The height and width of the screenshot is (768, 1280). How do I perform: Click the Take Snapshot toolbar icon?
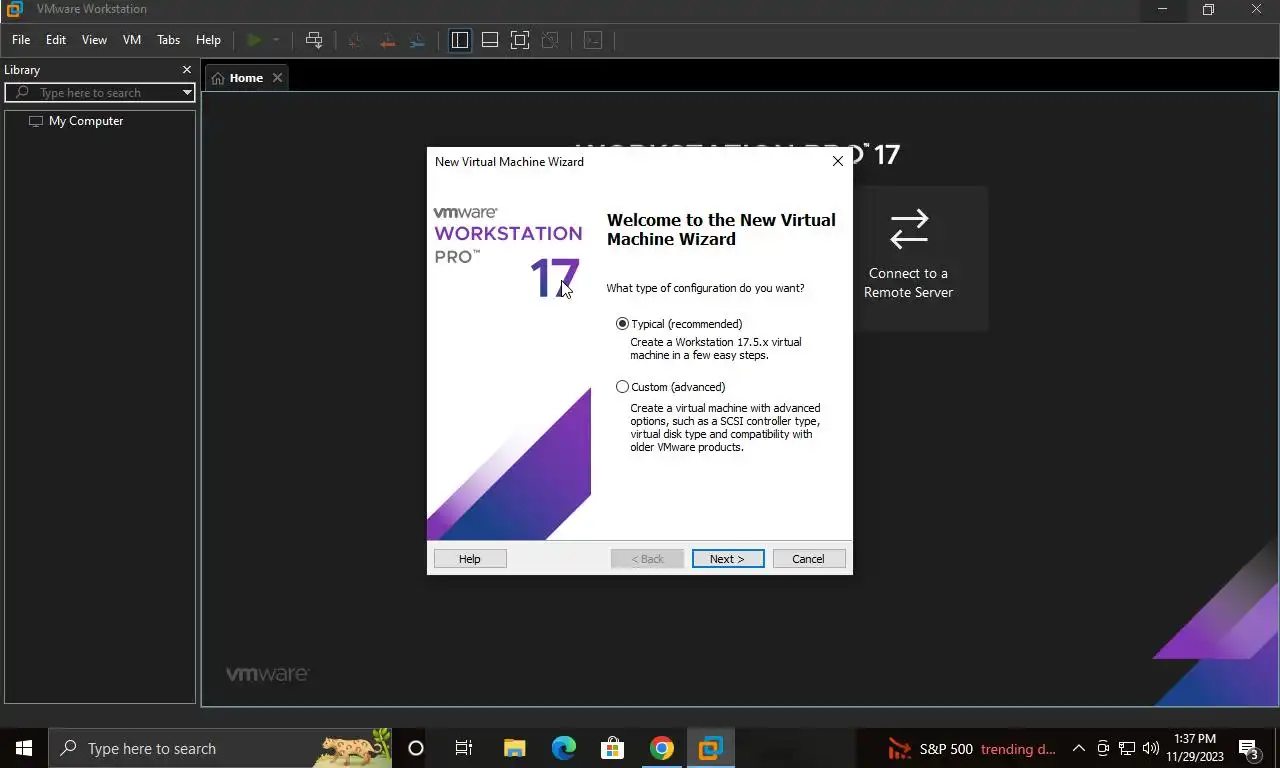[x=355, y=40]
